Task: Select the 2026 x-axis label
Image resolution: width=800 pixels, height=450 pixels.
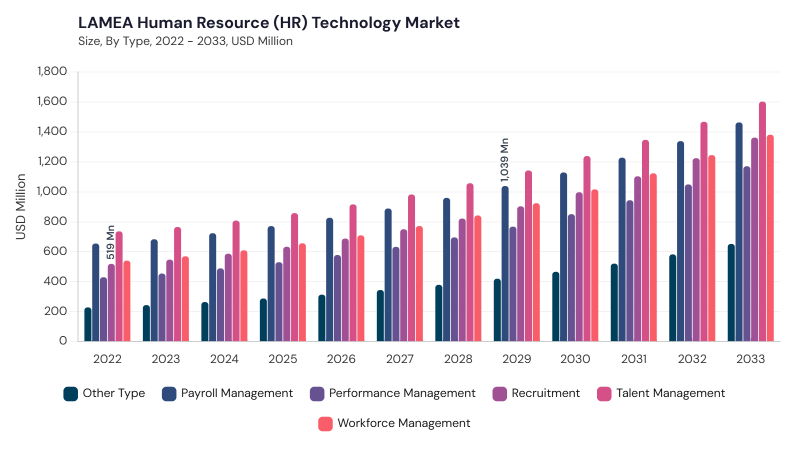Action: click(x=341, y=359)
